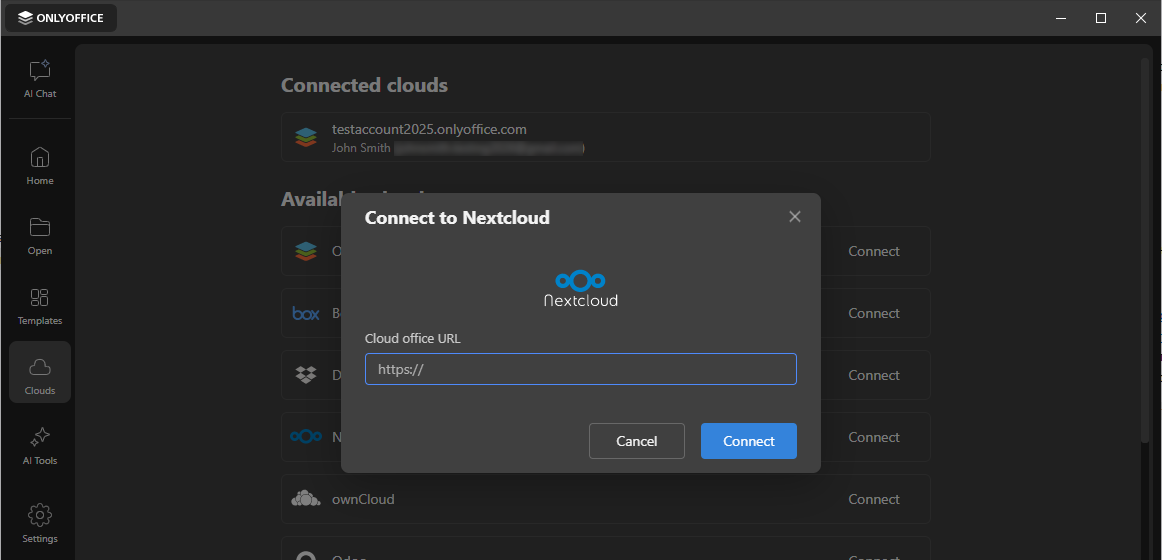Viewport: 1162px width, 560px height.
Task: Select the Clouds sidebar item
Action: 40,373
